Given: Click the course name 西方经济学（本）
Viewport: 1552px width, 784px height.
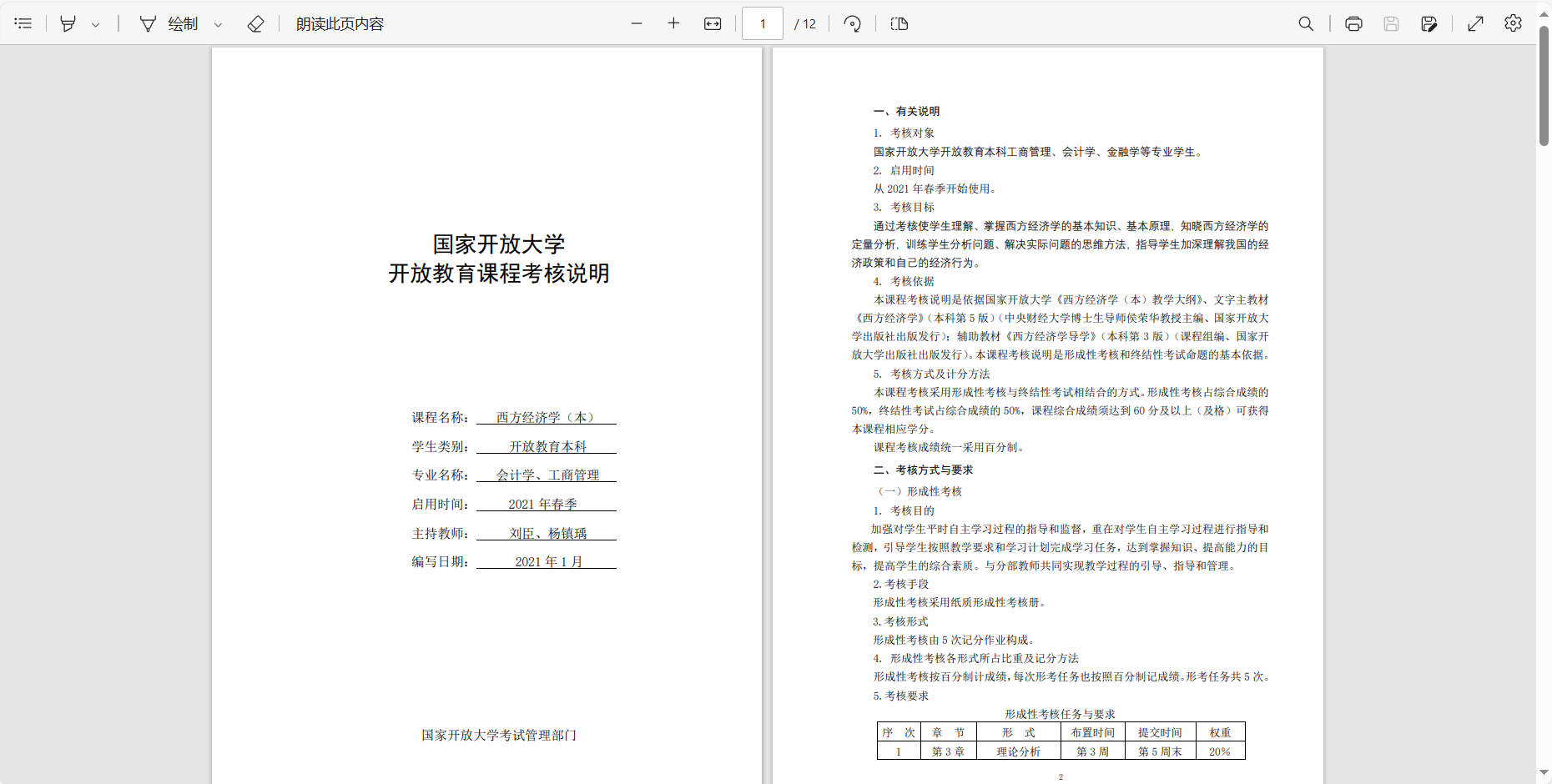Looking at the screenshot, I should point(545,417).
